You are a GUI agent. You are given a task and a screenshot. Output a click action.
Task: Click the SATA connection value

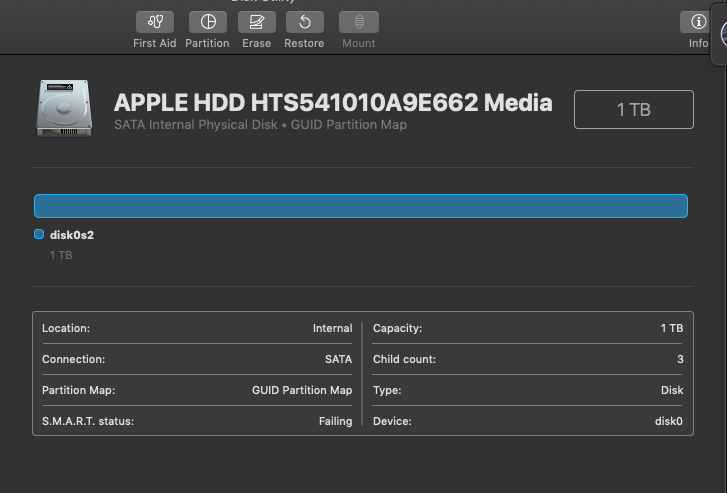[338, 359]
